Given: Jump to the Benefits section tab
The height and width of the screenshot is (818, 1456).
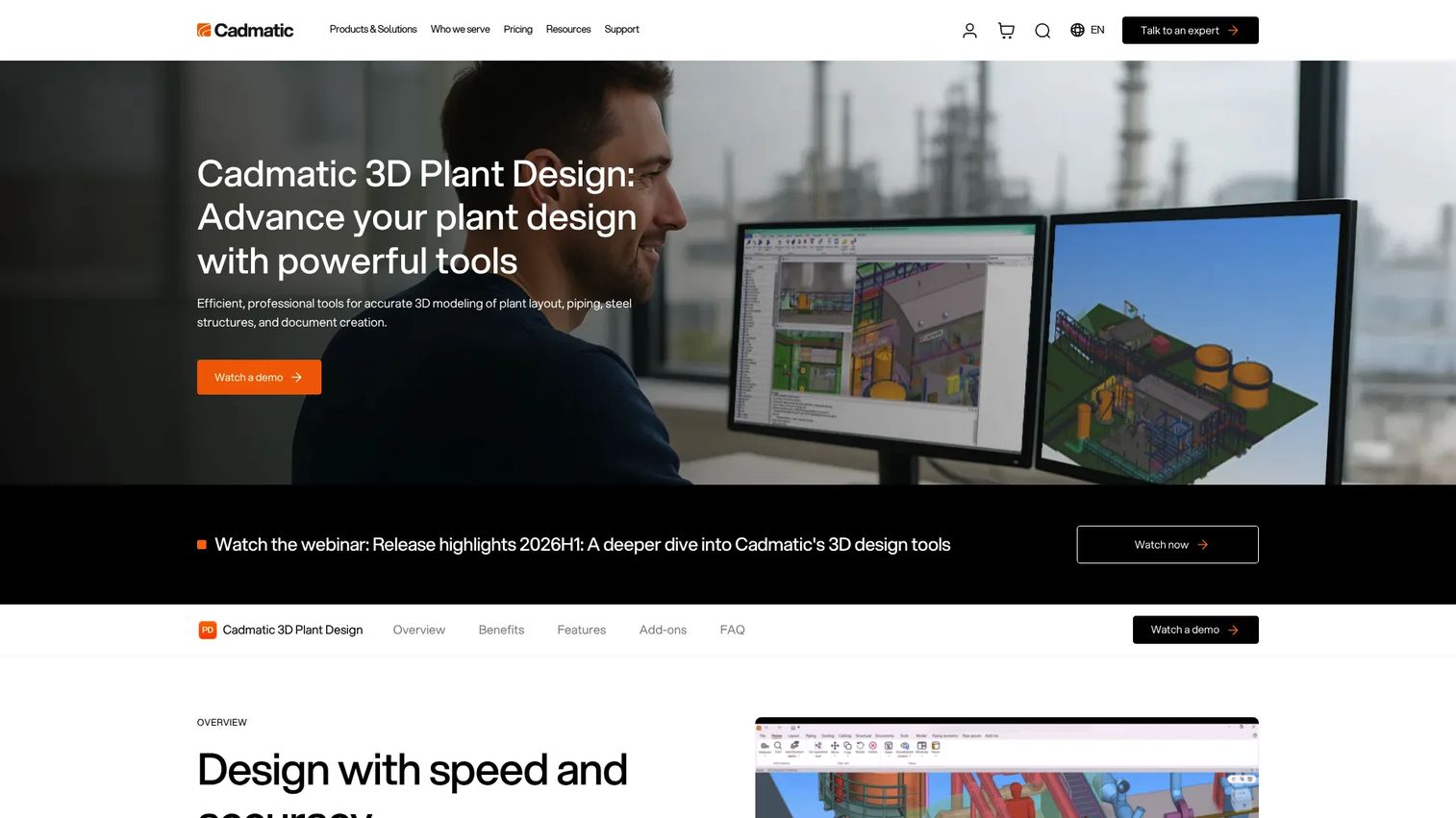Looking at the screenshot, I should click(x=501, y=630).
